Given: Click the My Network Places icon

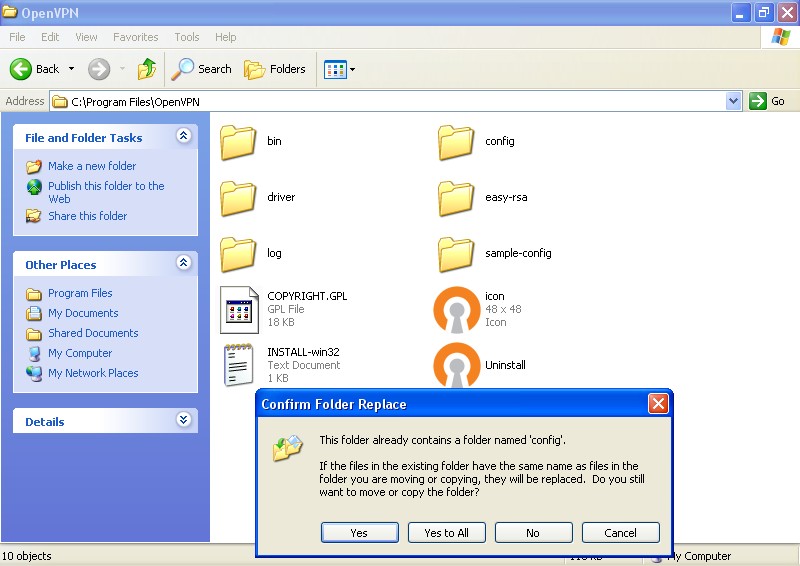Looking at the screenshot, I should (x=34, y=374).
